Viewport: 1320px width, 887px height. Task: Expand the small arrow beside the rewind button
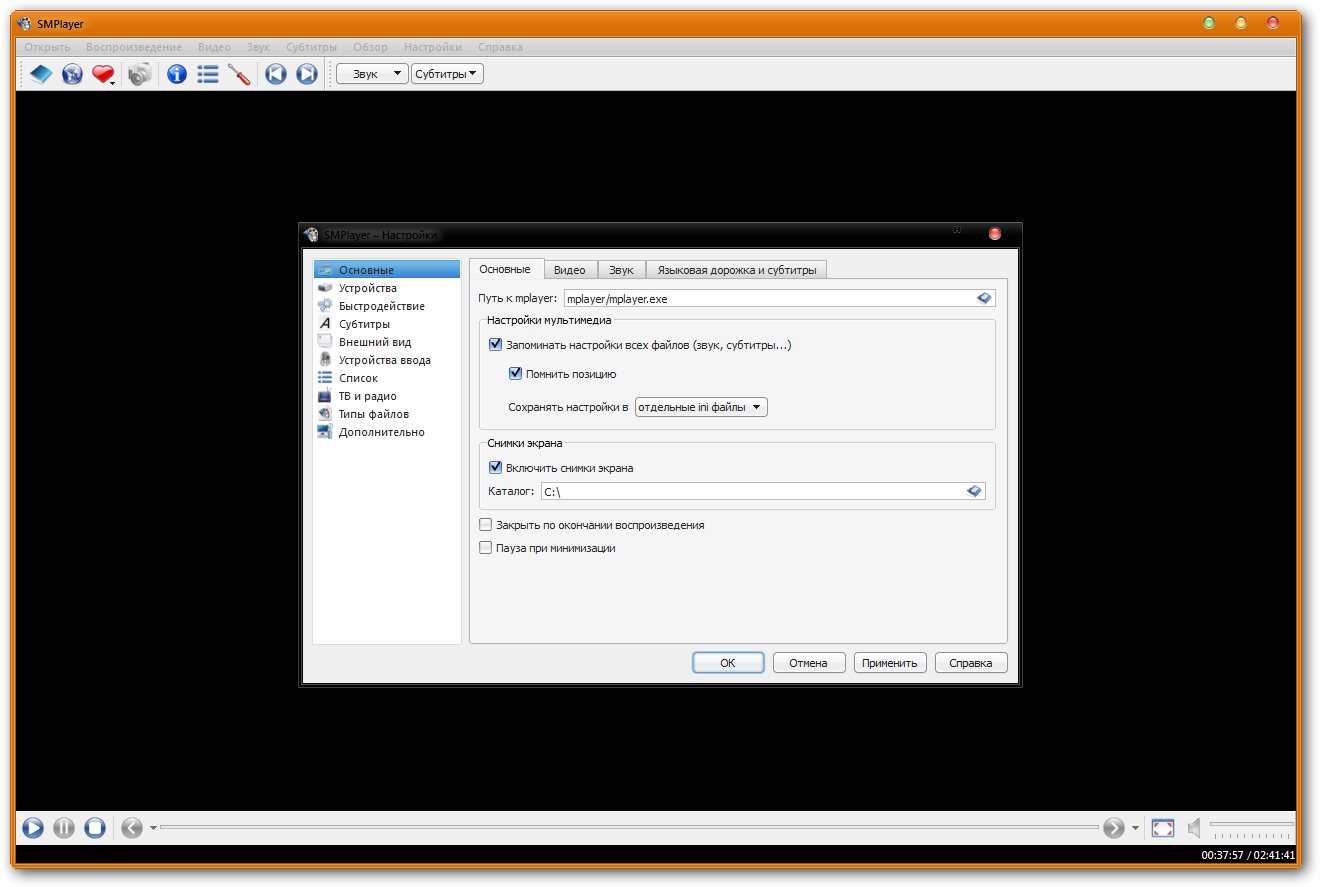tap(153, 828)
